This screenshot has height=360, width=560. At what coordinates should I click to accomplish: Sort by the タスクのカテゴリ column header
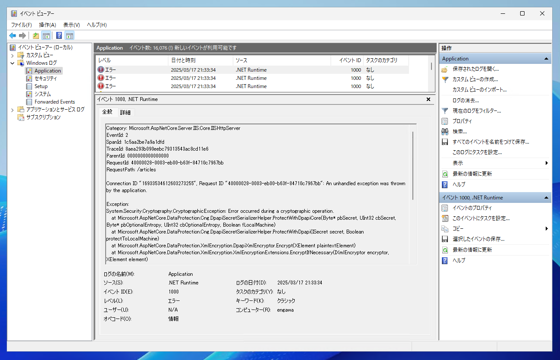click(386, 60)
